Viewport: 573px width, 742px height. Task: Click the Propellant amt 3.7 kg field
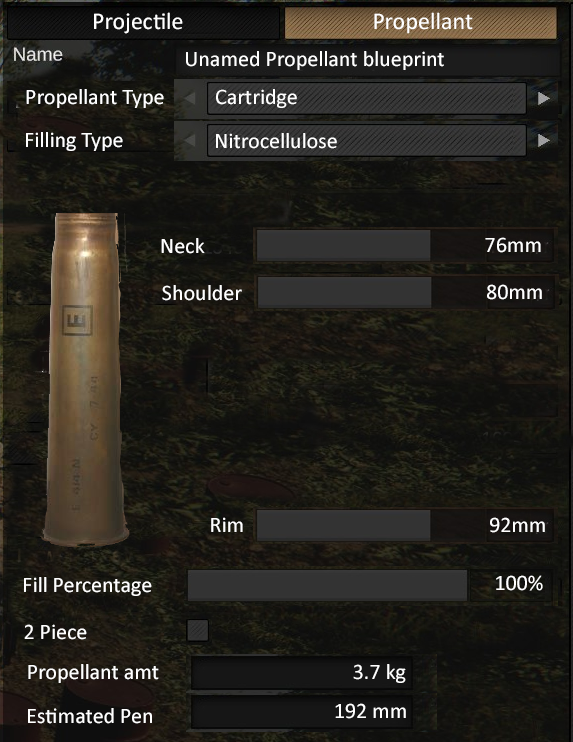coord(301,672)
